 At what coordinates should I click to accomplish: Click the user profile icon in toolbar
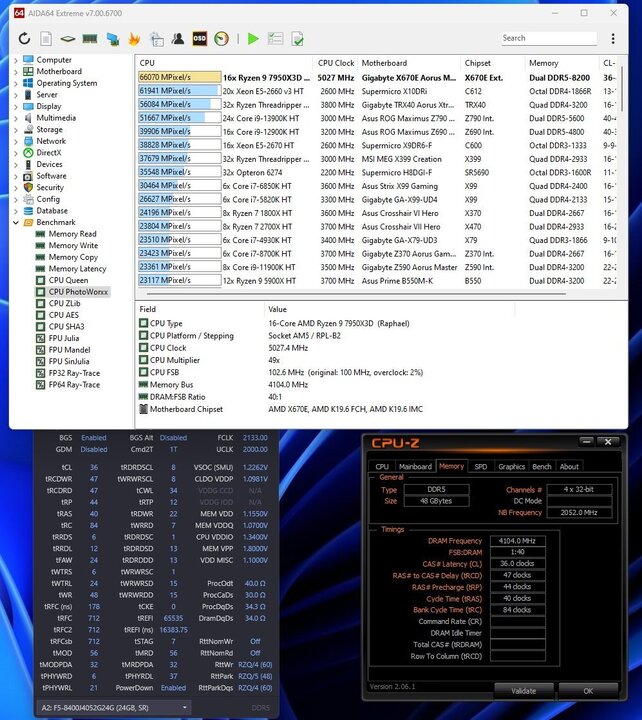point(178,39)
